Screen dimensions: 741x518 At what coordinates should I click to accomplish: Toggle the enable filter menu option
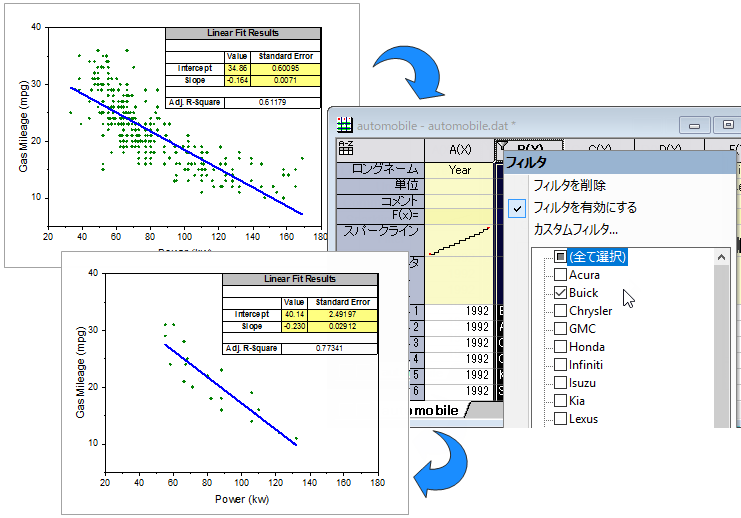click(x=585, y=207)
